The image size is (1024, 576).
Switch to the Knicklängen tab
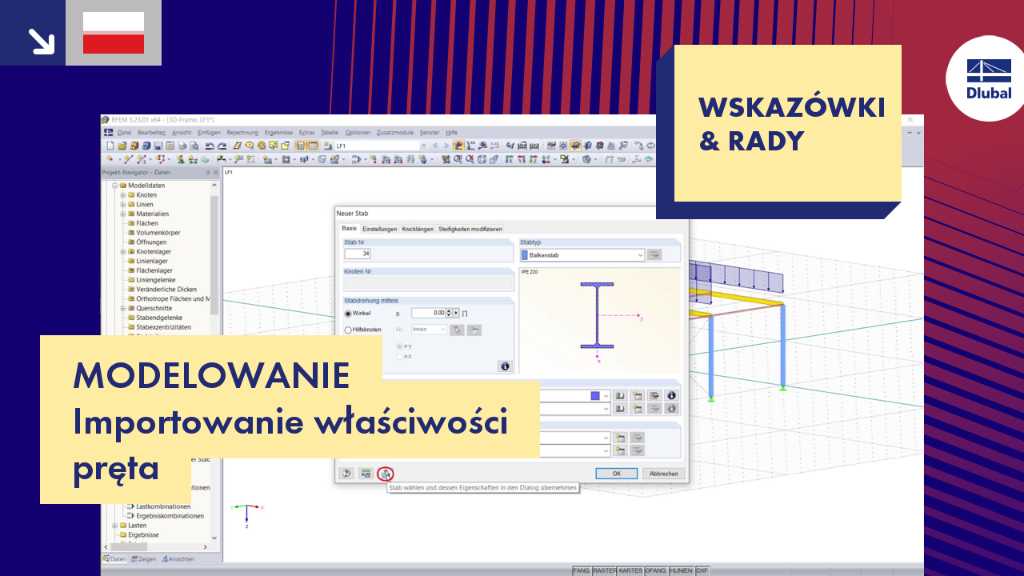coord(417,229)
